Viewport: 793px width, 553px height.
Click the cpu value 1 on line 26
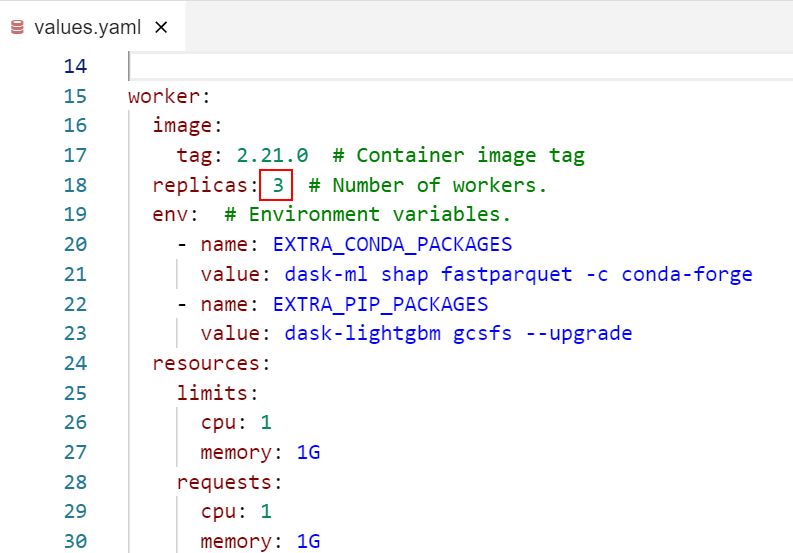click(x=266, y=422)
